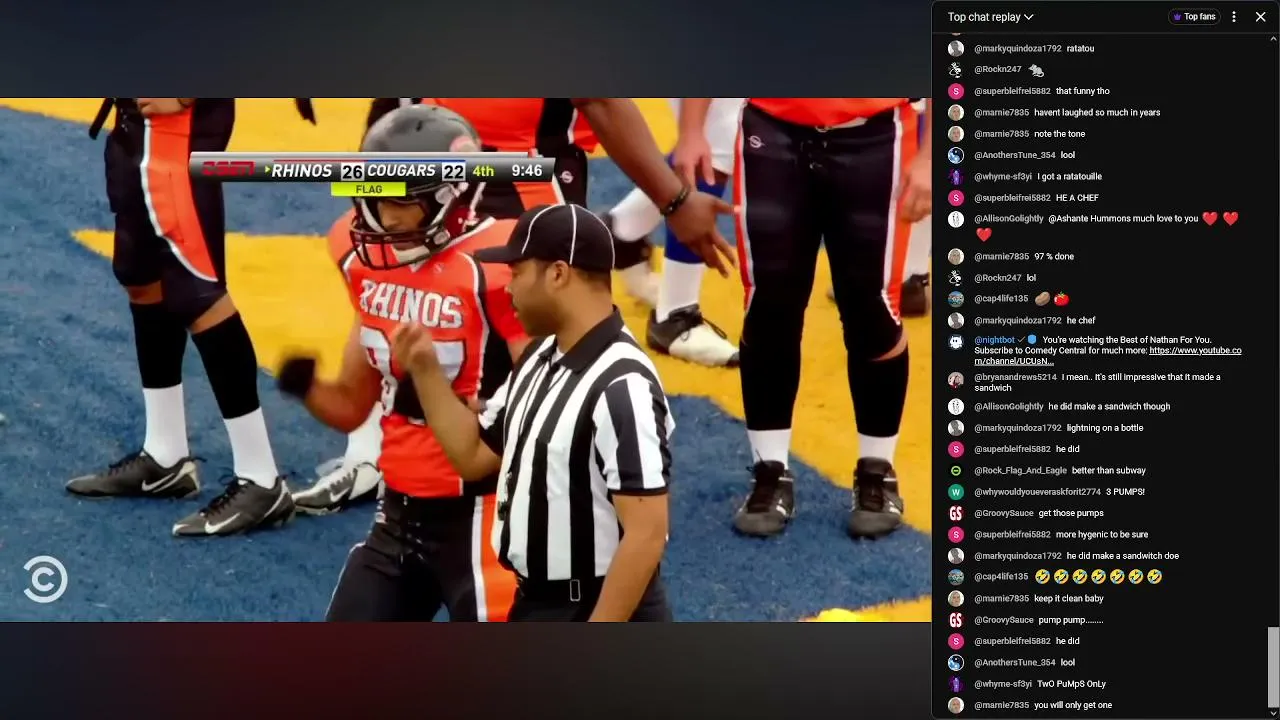This screenshot has width=1280, height=720.
Task: Click the chat scrollbar thumb
Action: (x=1273, y=665)
